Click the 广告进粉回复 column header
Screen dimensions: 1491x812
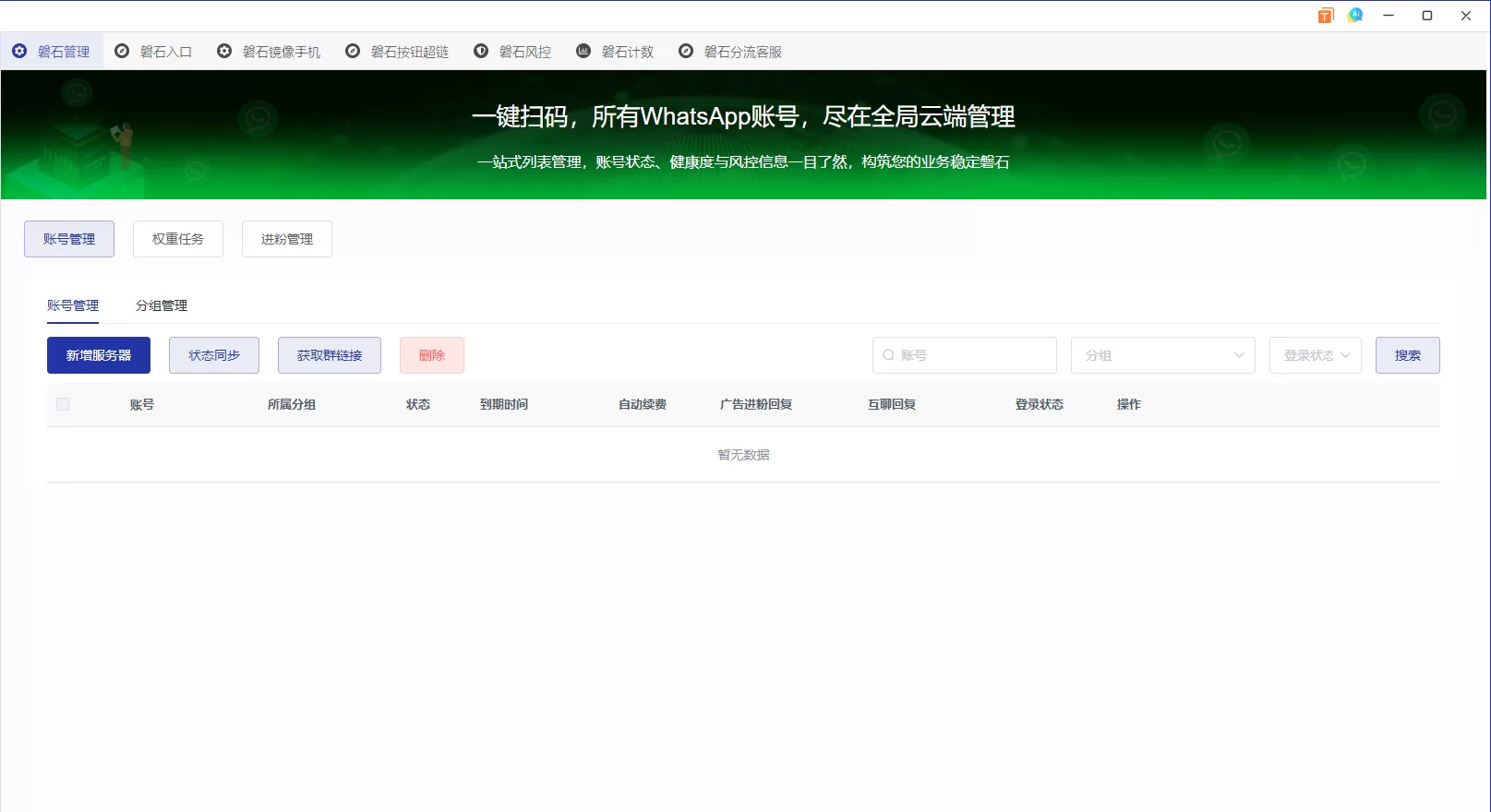756,404
